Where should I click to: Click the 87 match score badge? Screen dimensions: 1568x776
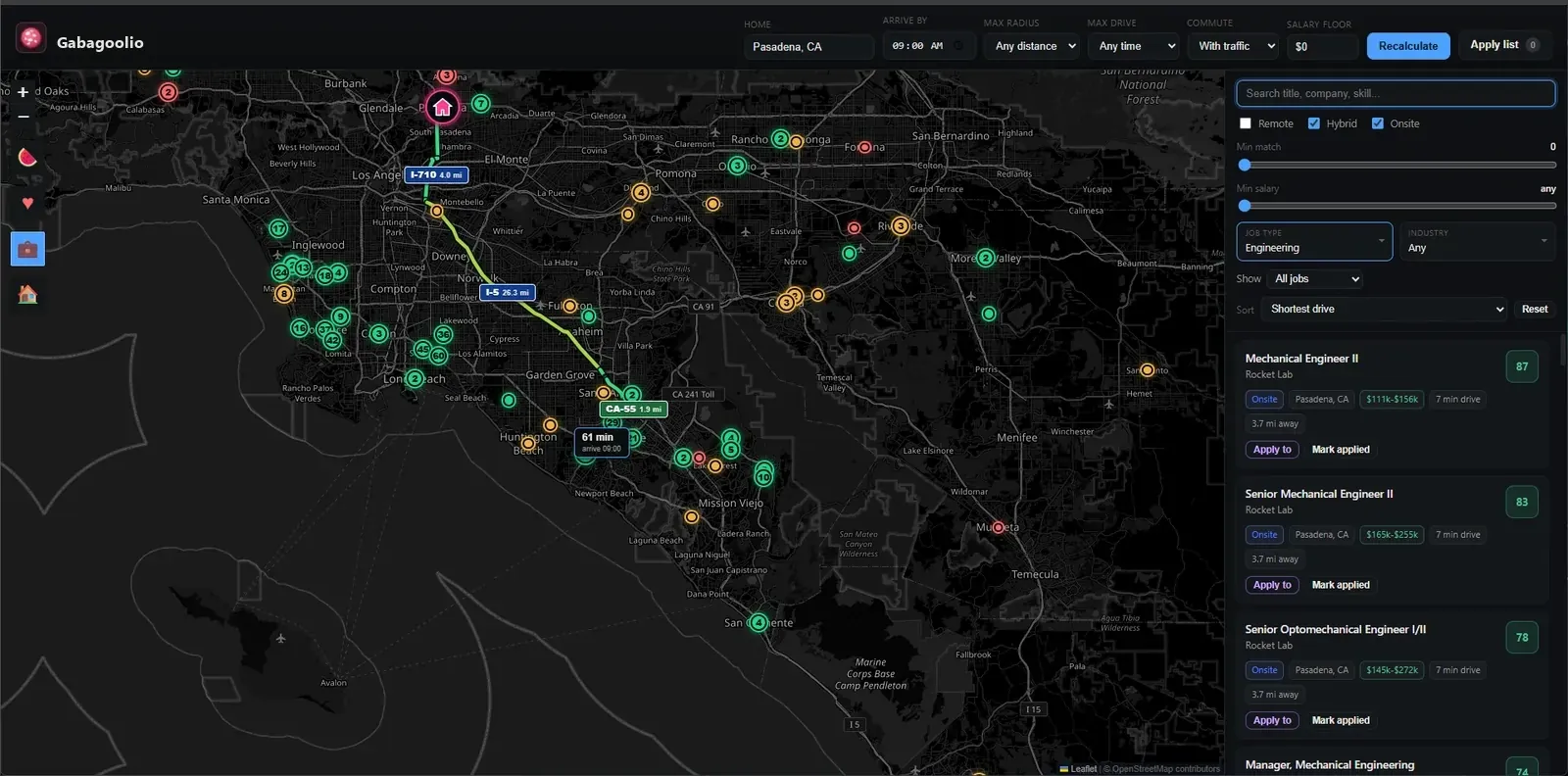coord(1522,366)
